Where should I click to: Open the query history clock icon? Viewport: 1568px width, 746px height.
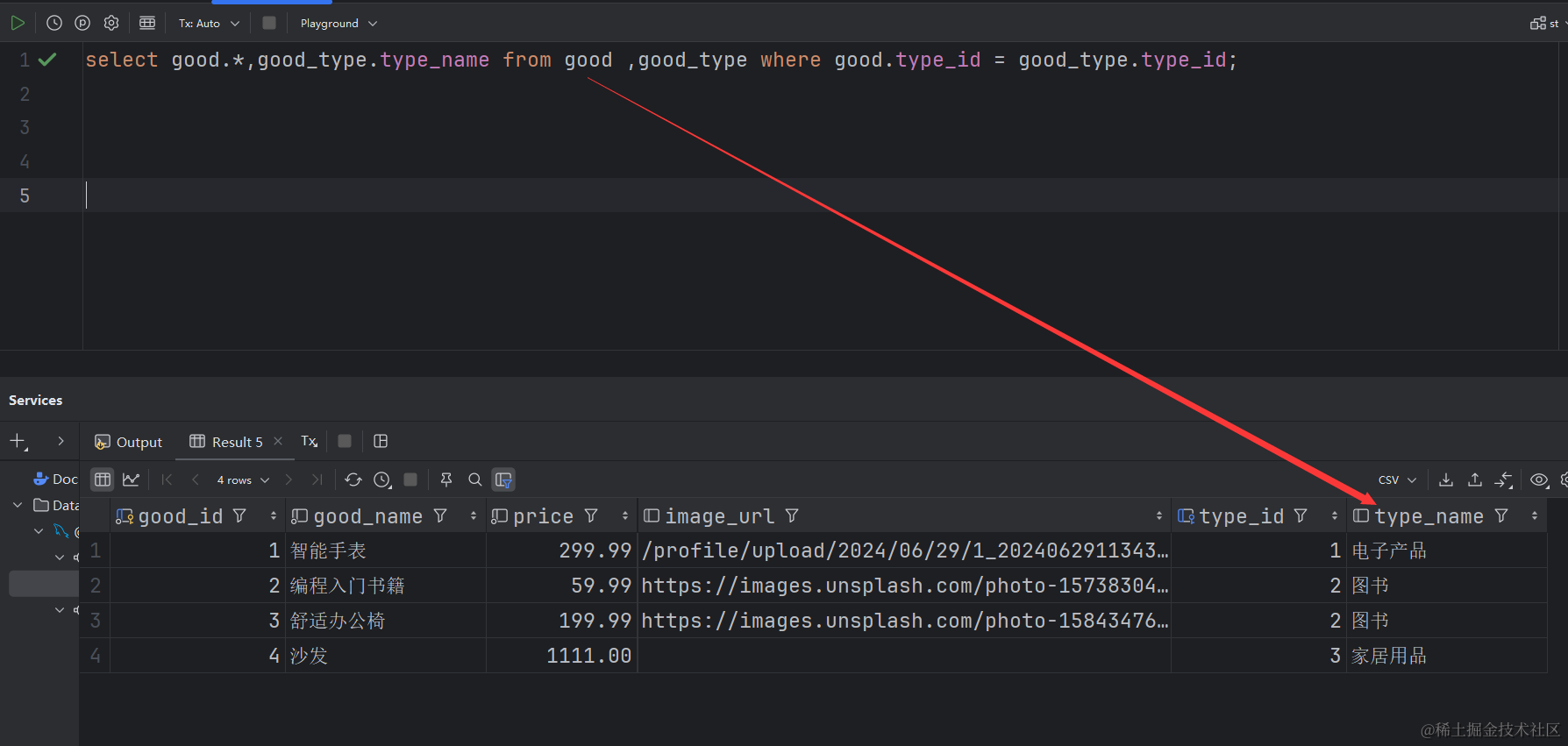54,23
